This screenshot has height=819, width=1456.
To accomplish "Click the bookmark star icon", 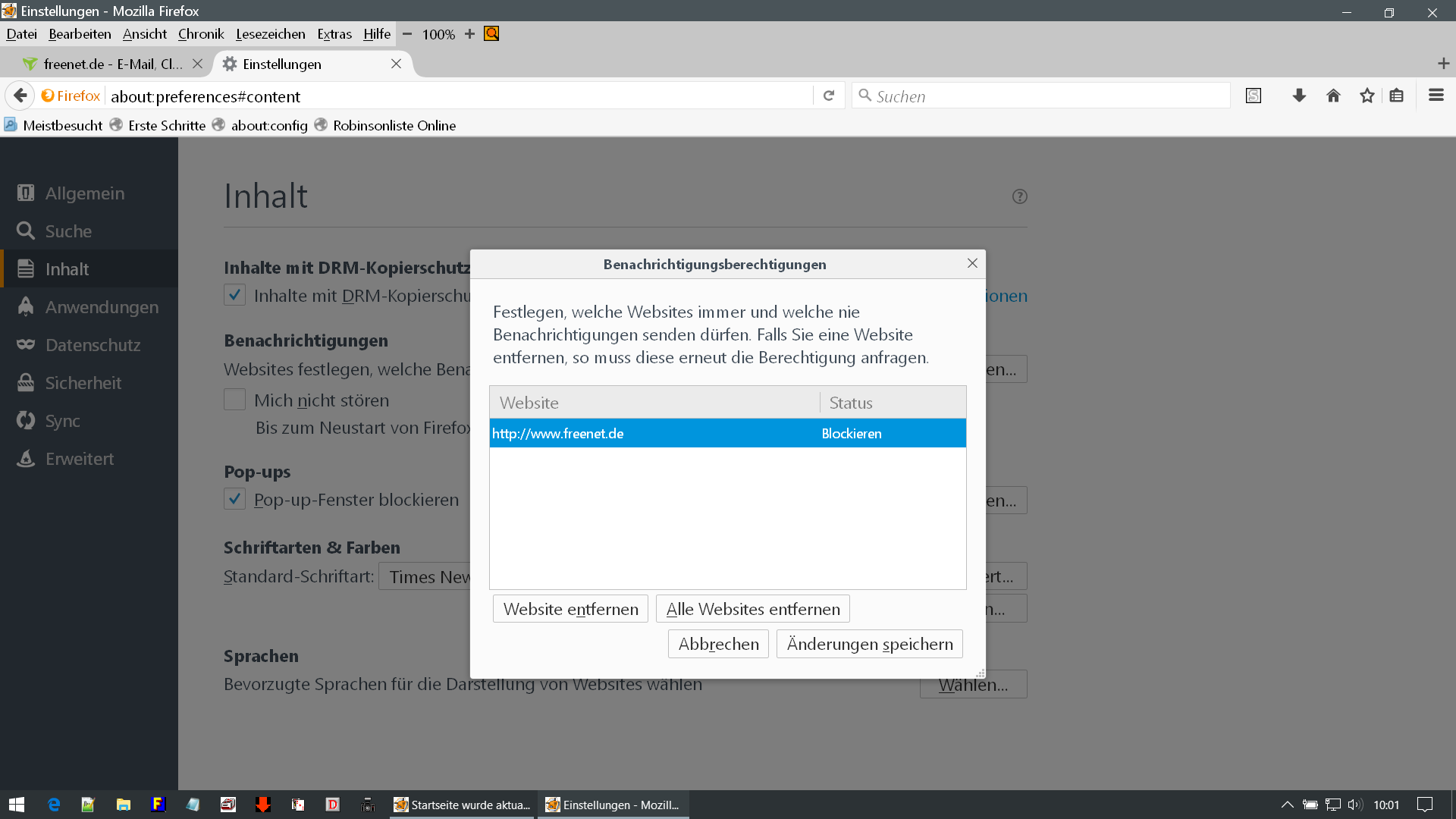I will point(1367,96).
